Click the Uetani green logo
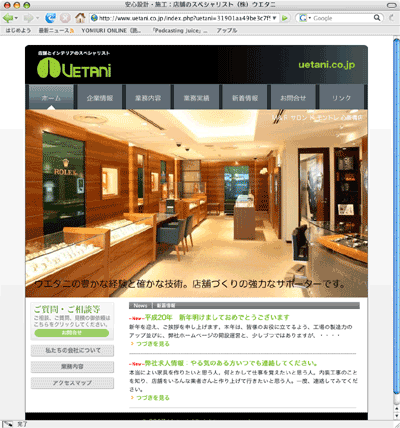 74,68
